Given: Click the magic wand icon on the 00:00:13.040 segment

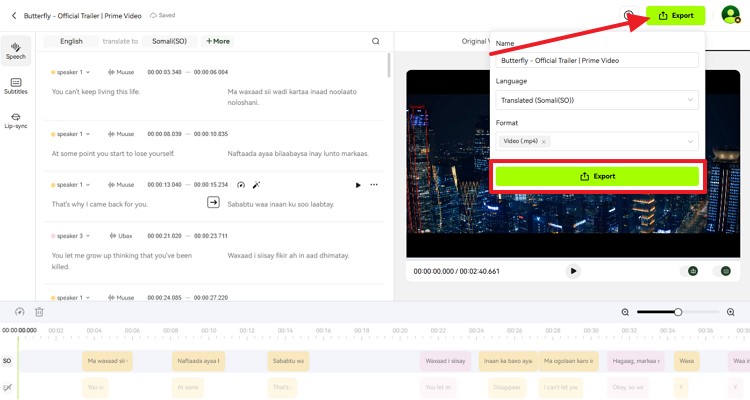Looking at the screenshot, I should pyautogui.click(x=256, y=185).
